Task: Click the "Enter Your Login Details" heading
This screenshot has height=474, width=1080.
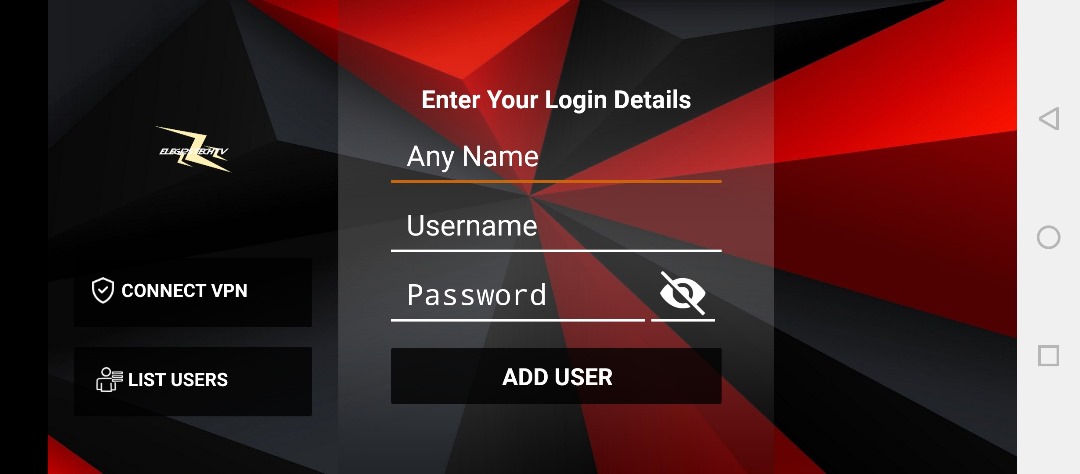Action: coord(556,100)
